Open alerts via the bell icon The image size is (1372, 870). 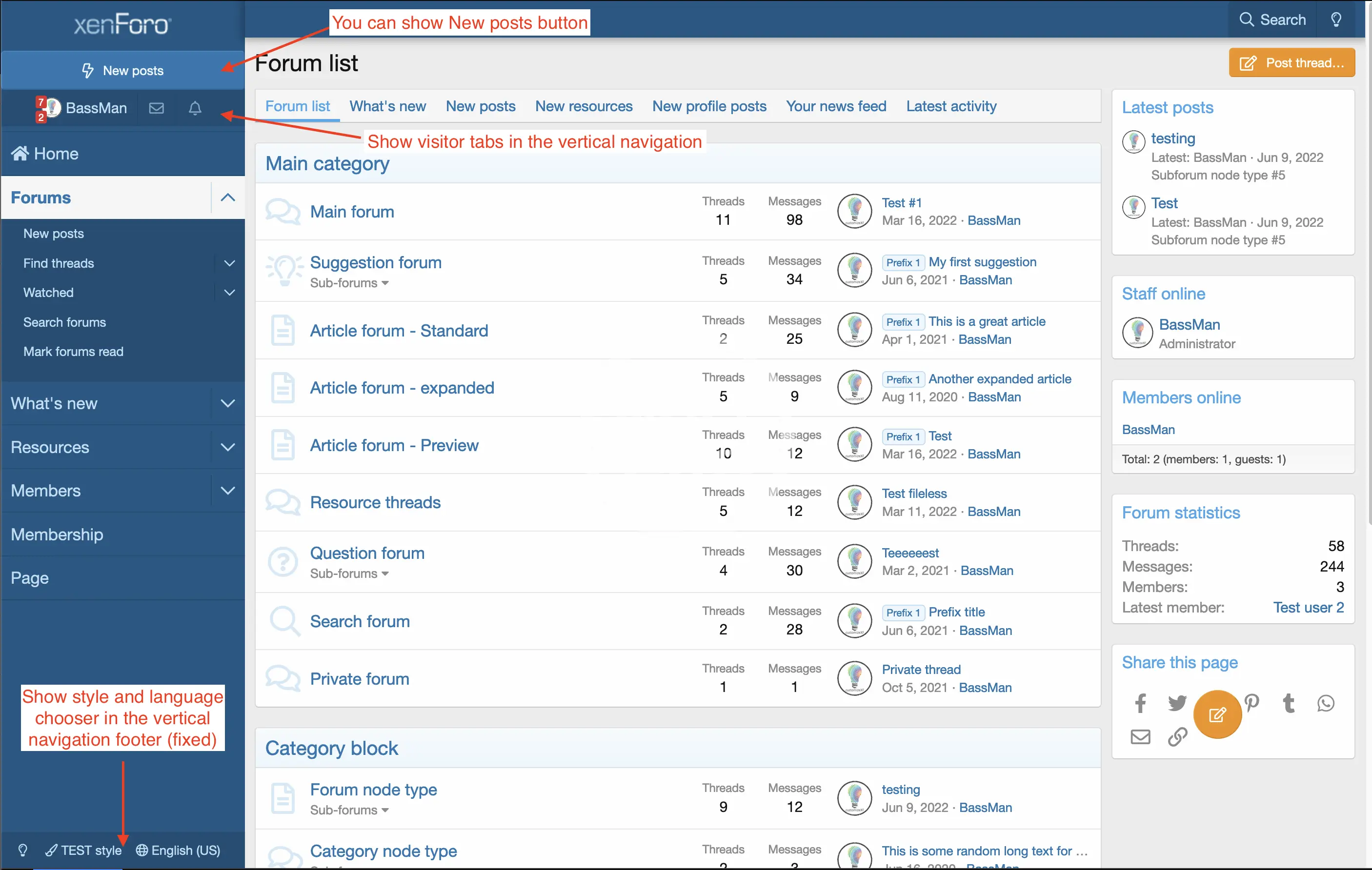pos(195,108)
